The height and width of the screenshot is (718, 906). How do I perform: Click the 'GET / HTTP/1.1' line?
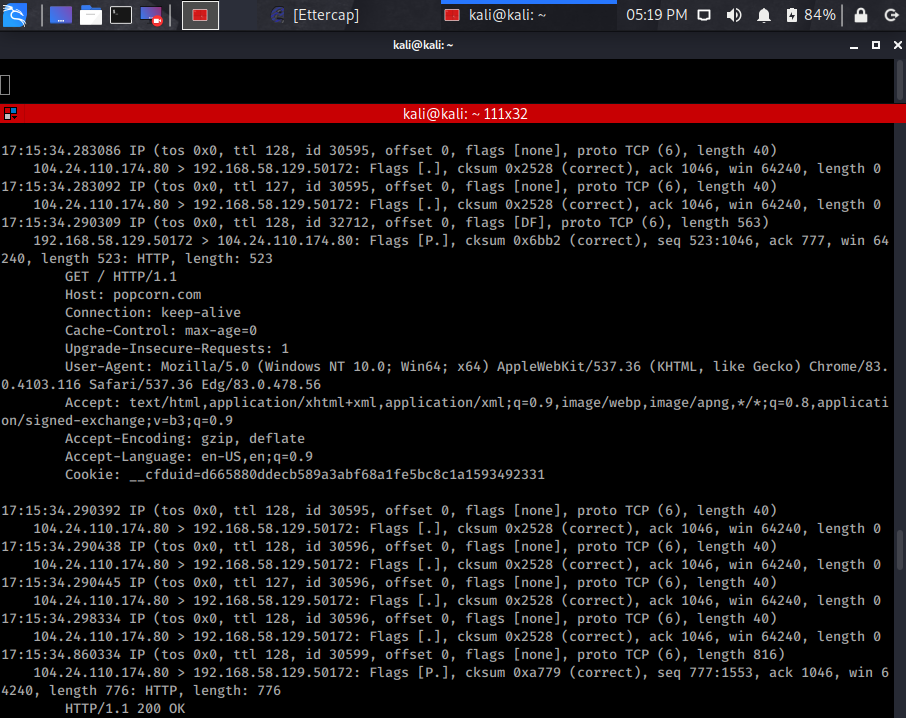[x=121, y=277]
